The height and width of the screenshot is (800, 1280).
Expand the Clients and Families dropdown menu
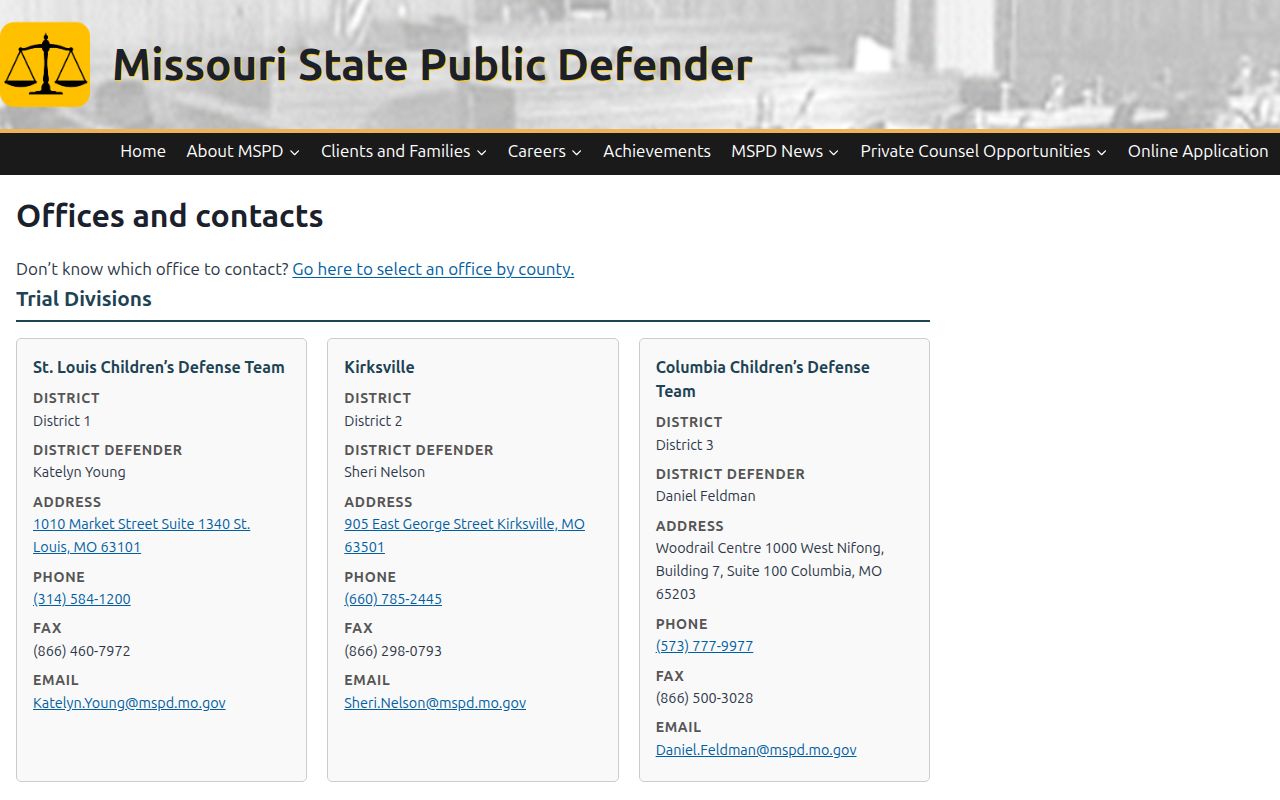pos(404,151)
